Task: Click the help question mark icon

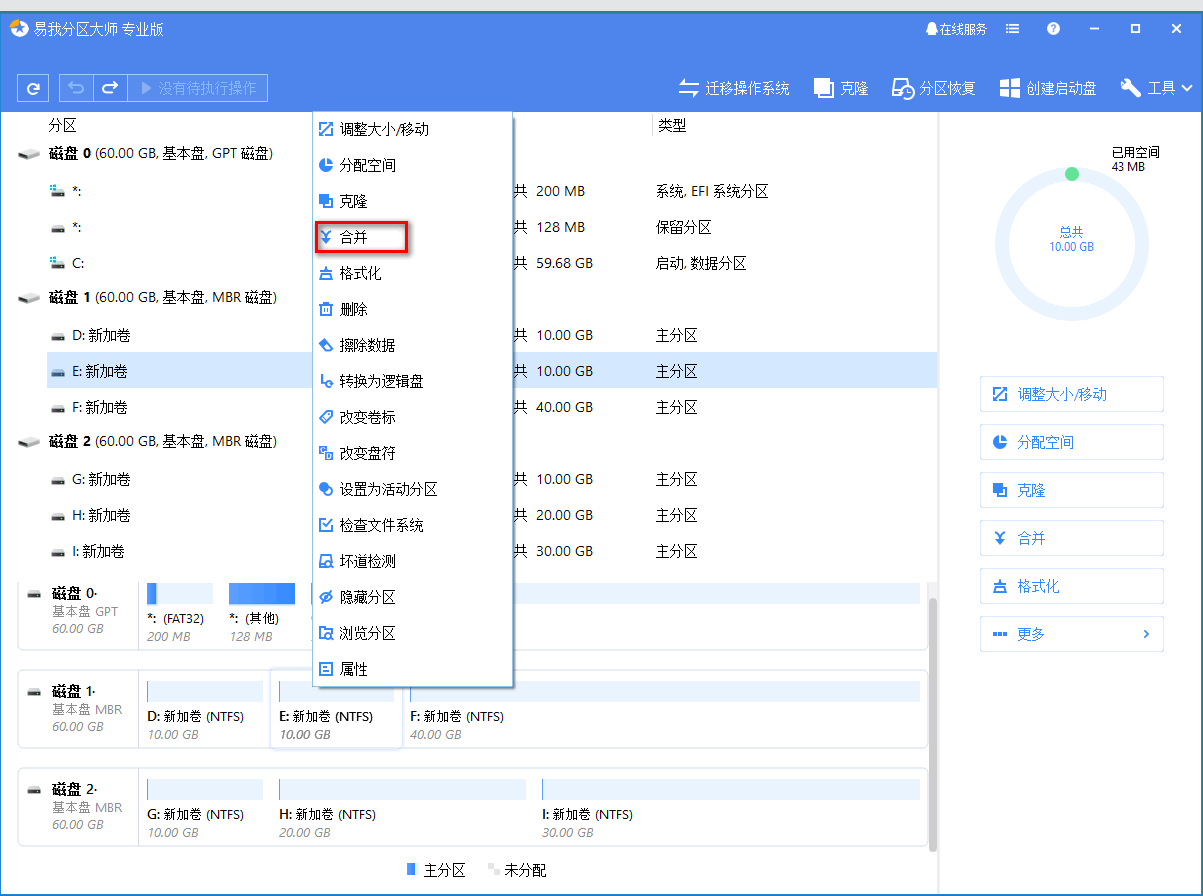Action: point(1053,29)
